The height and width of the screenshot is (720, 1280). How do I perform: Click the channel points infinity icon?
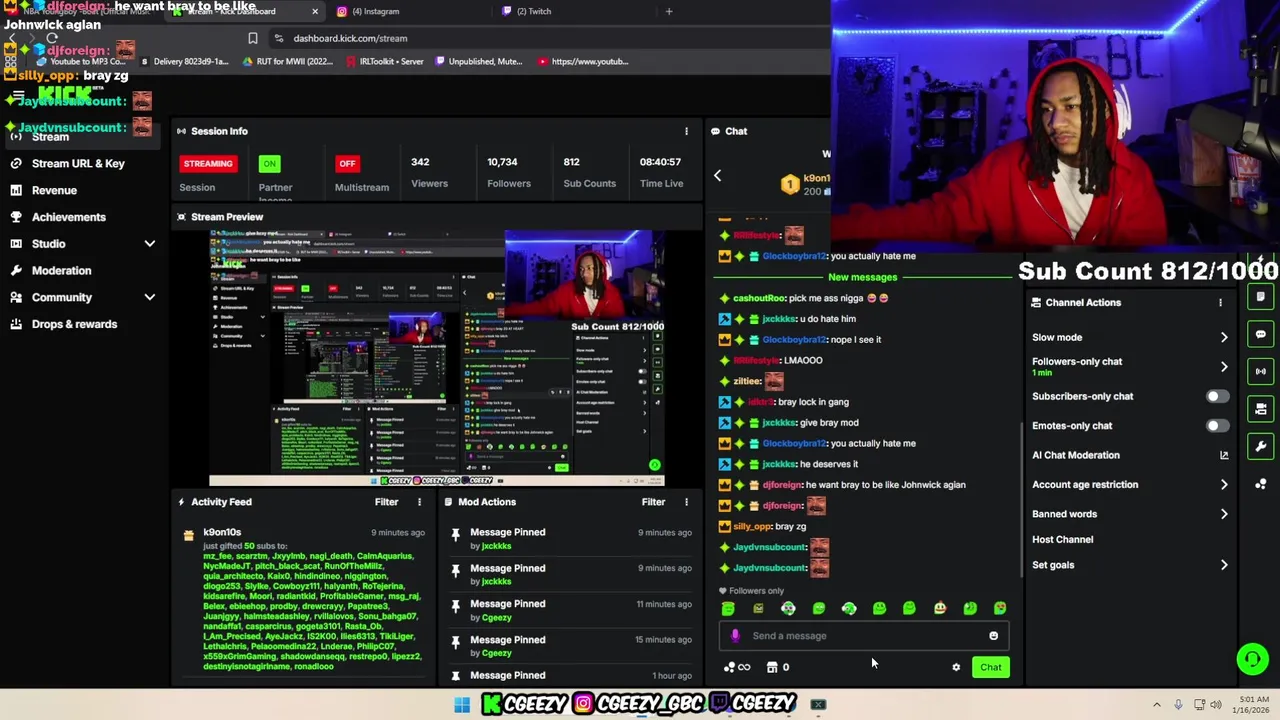click(737, 667)
